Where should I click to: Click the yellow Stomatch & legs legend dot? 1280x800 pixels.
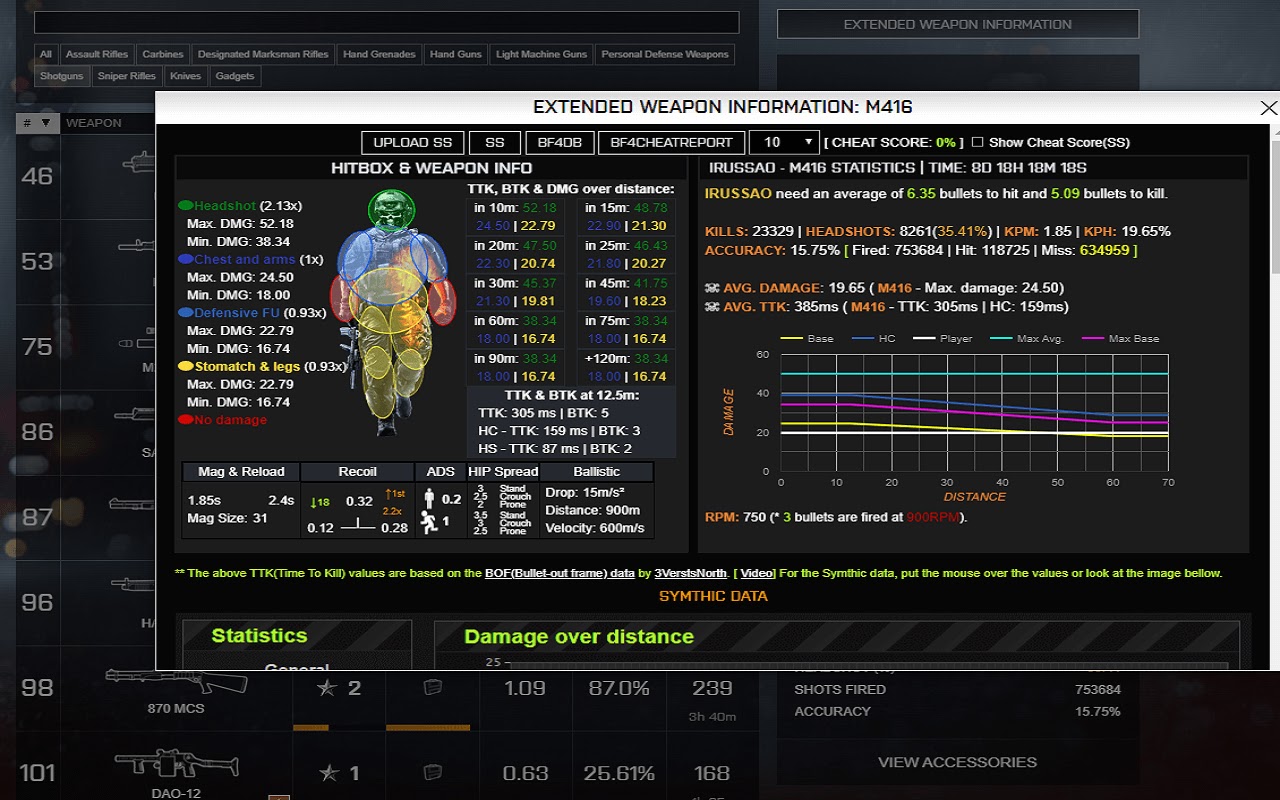coord(186,366)
